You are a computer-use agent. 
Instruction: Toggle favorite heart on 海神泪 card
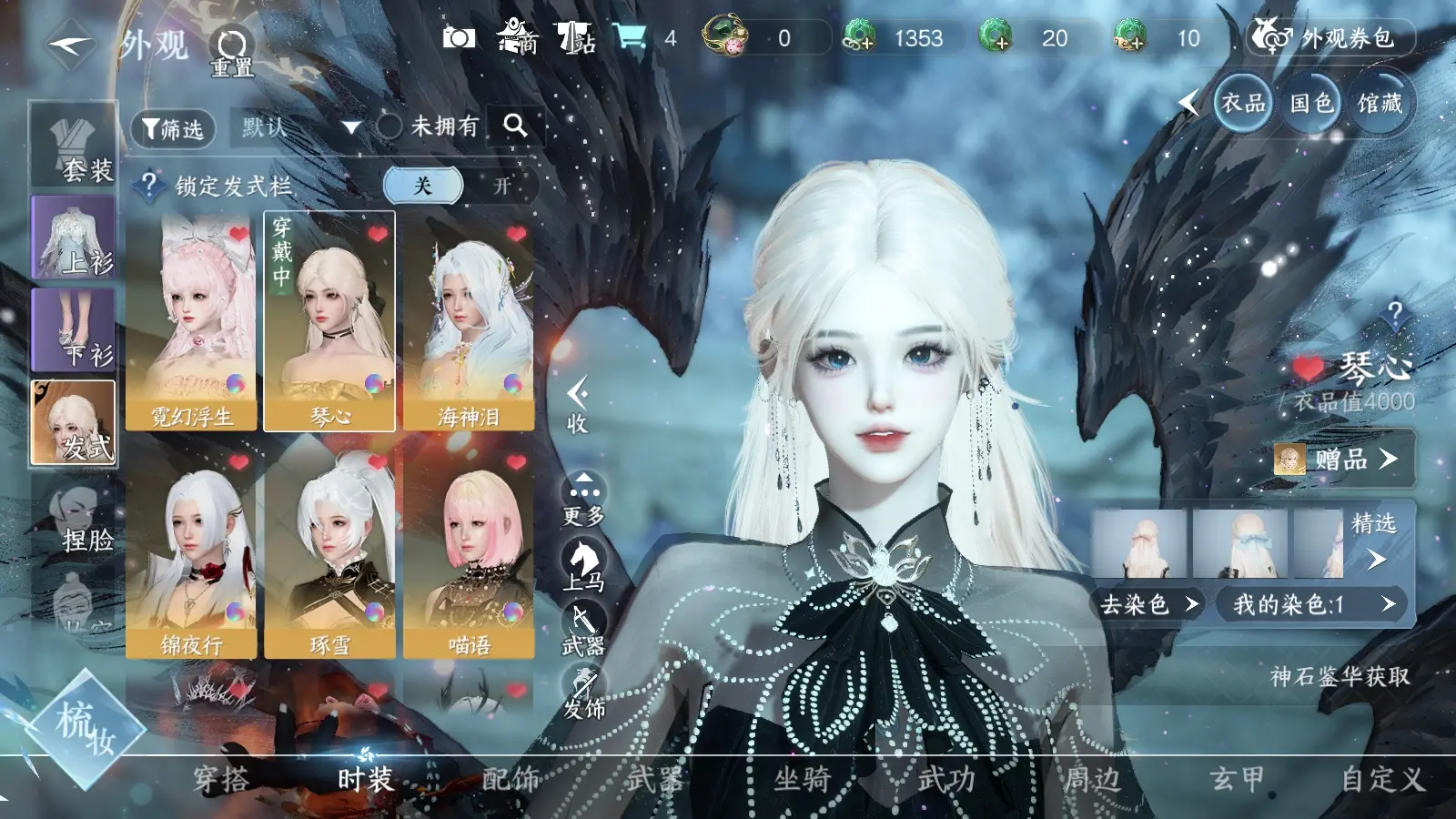(516, 234)
